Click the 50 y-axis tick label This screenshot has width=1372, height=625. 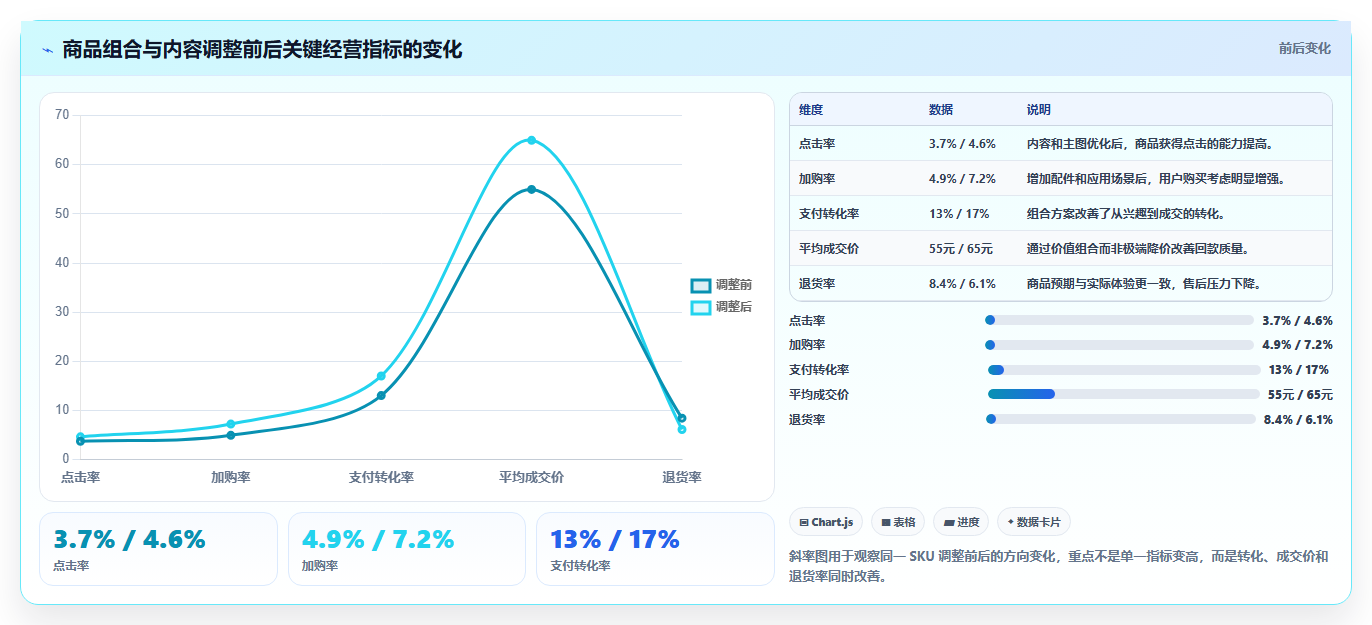point(62,213)
